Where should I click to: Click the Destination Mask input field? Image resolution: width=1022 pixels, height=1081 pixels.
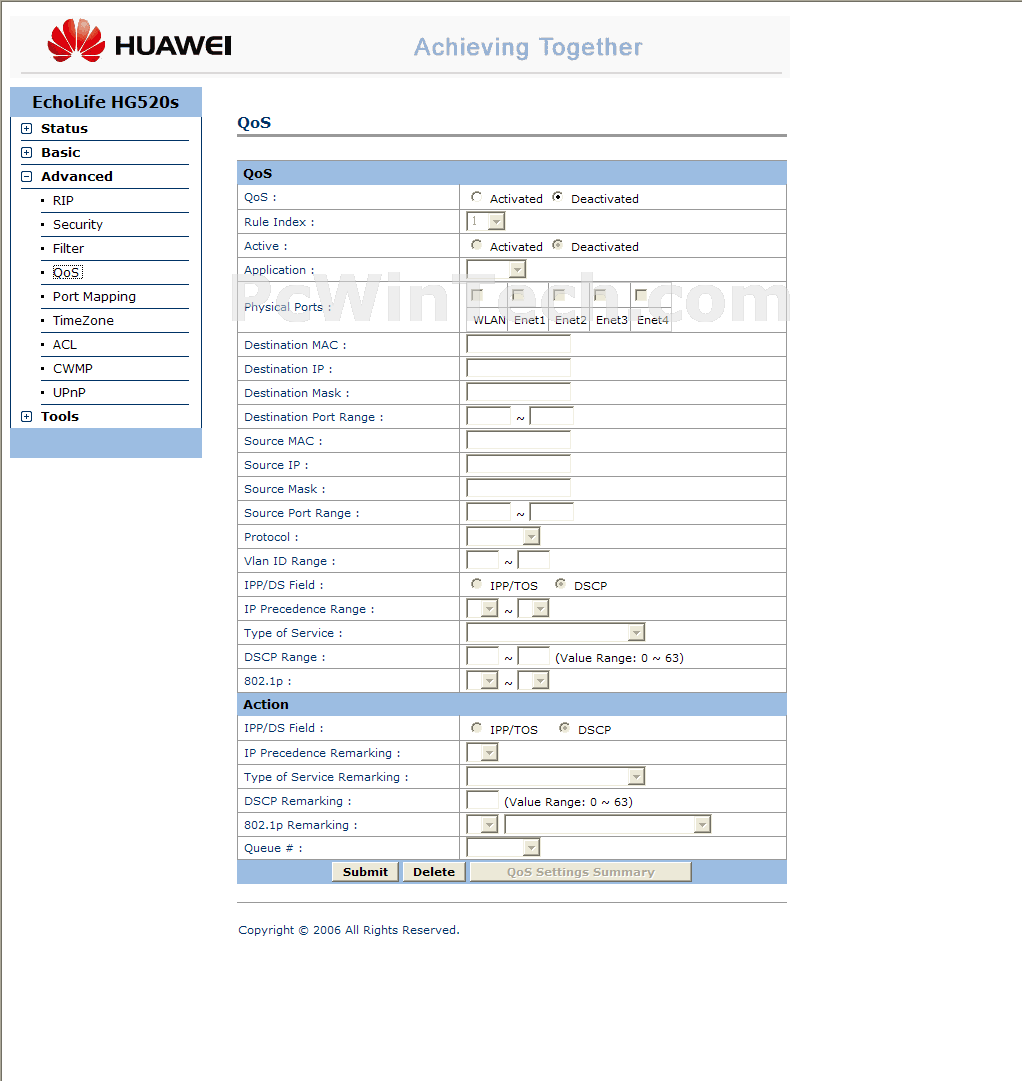point(519,392)
